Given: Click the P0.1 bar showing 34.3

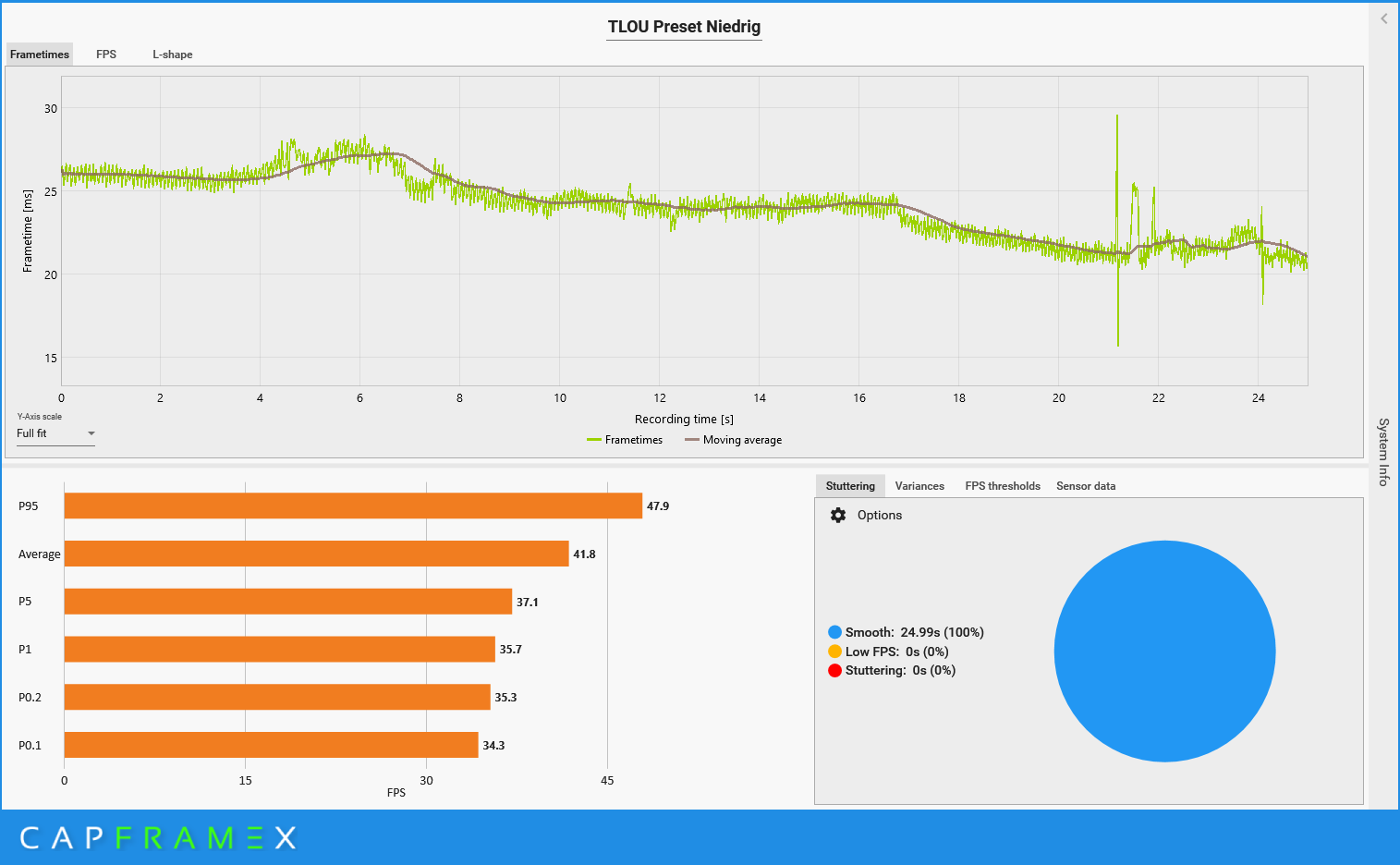Looking at the screenshot, I should point(271,745).
